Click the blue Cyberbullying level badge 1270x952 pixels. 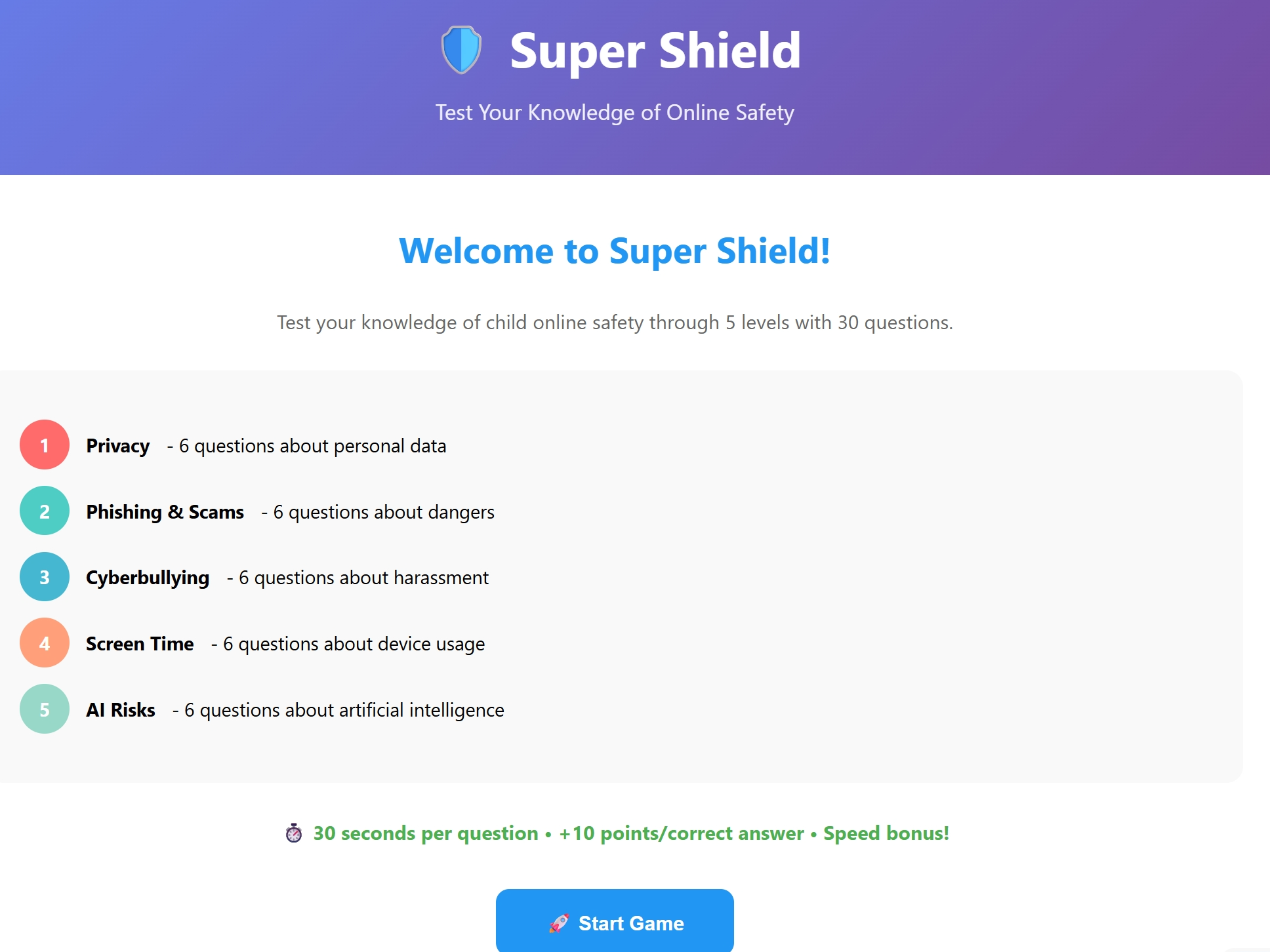pyautogui.click(x=44, y=578)
